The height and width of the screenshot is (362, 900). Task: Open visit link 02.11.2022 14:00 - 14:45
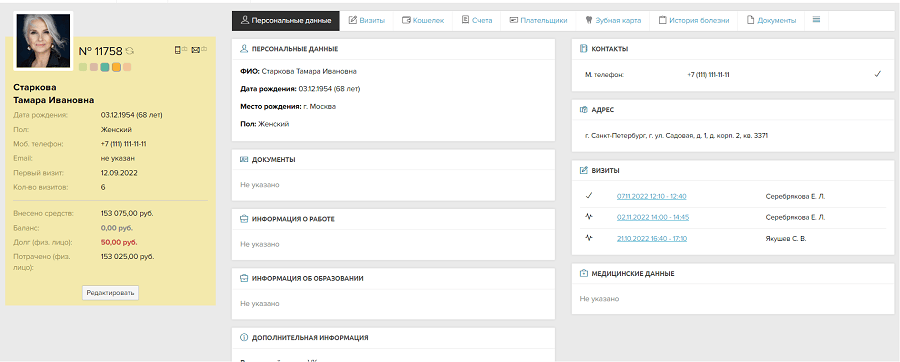click(x=653, y=217)
